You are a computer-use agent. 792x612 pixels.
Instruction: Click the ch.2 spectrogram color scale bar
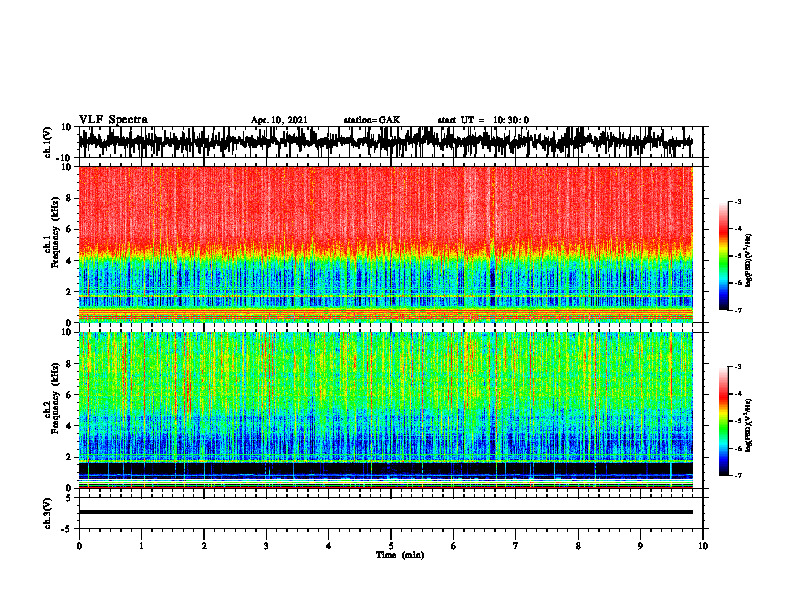coord(723,421)
